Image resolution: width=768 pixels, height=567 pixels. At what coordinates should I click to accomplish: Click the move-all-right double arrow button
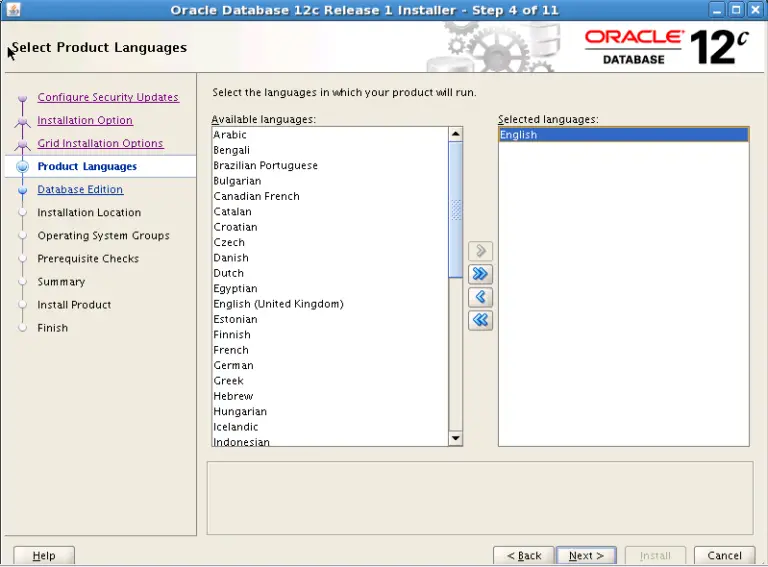pyautogui.click(x=481, y=274)
